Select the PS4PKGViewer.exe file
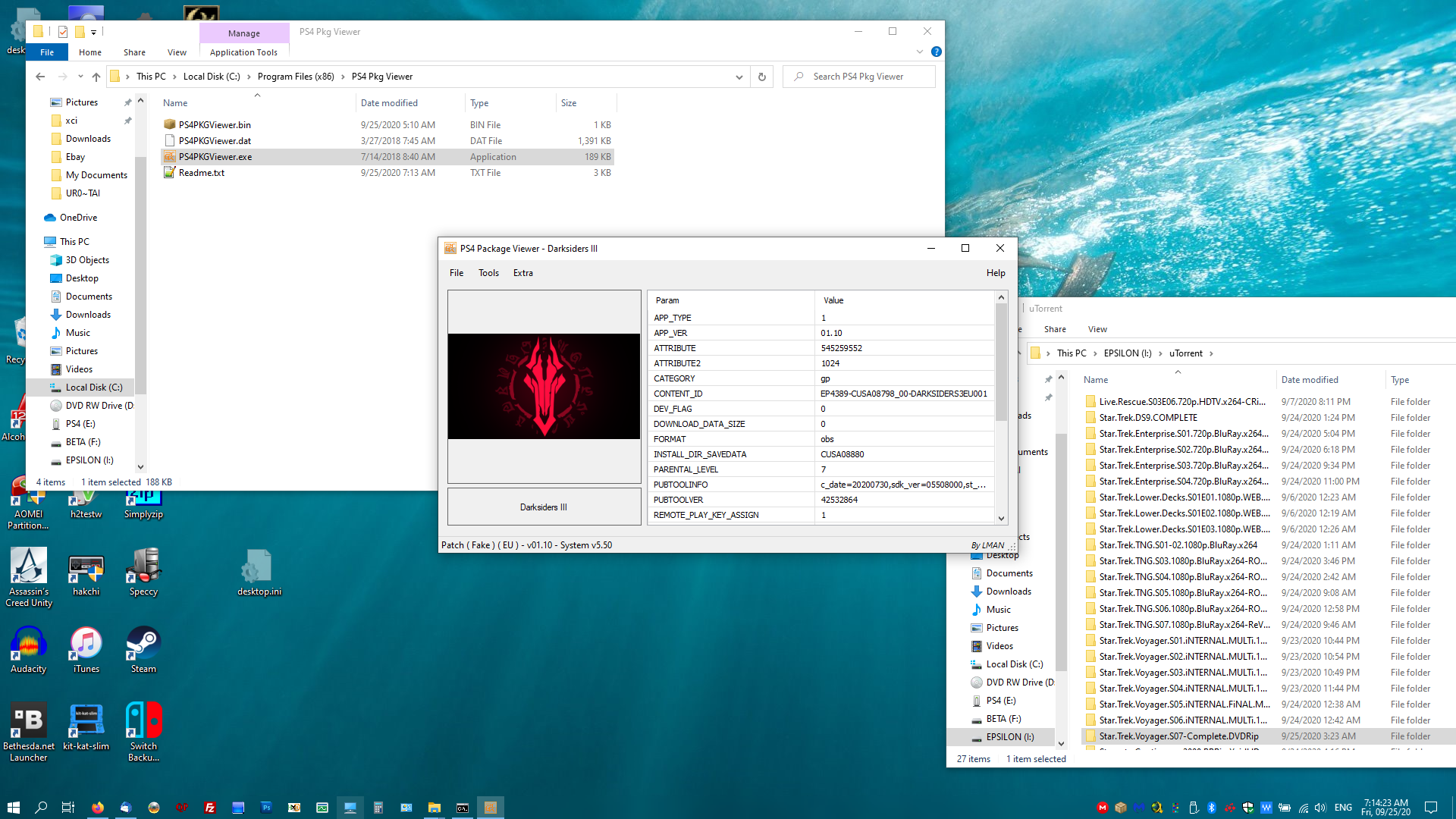The image size is (1456, 819). click(x=388, y=157)
